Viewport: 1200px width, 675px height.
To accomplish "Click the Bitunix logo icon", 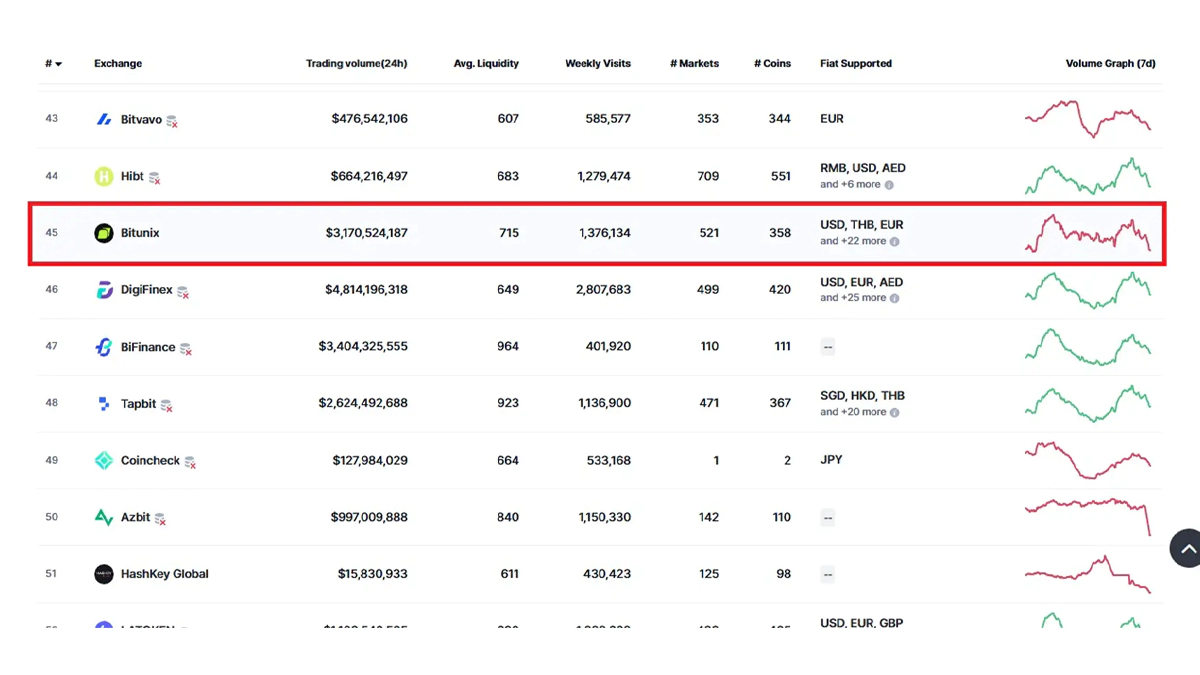I will coord(104,233).
